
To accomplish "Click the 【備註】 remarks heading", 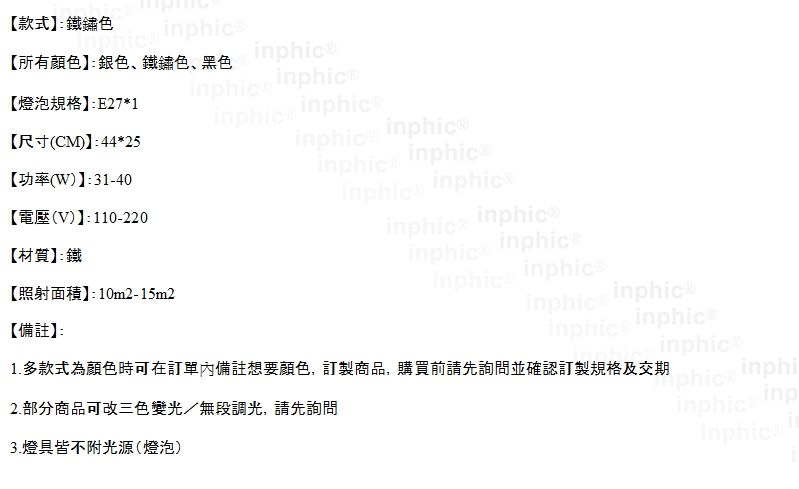I will 37,331.
